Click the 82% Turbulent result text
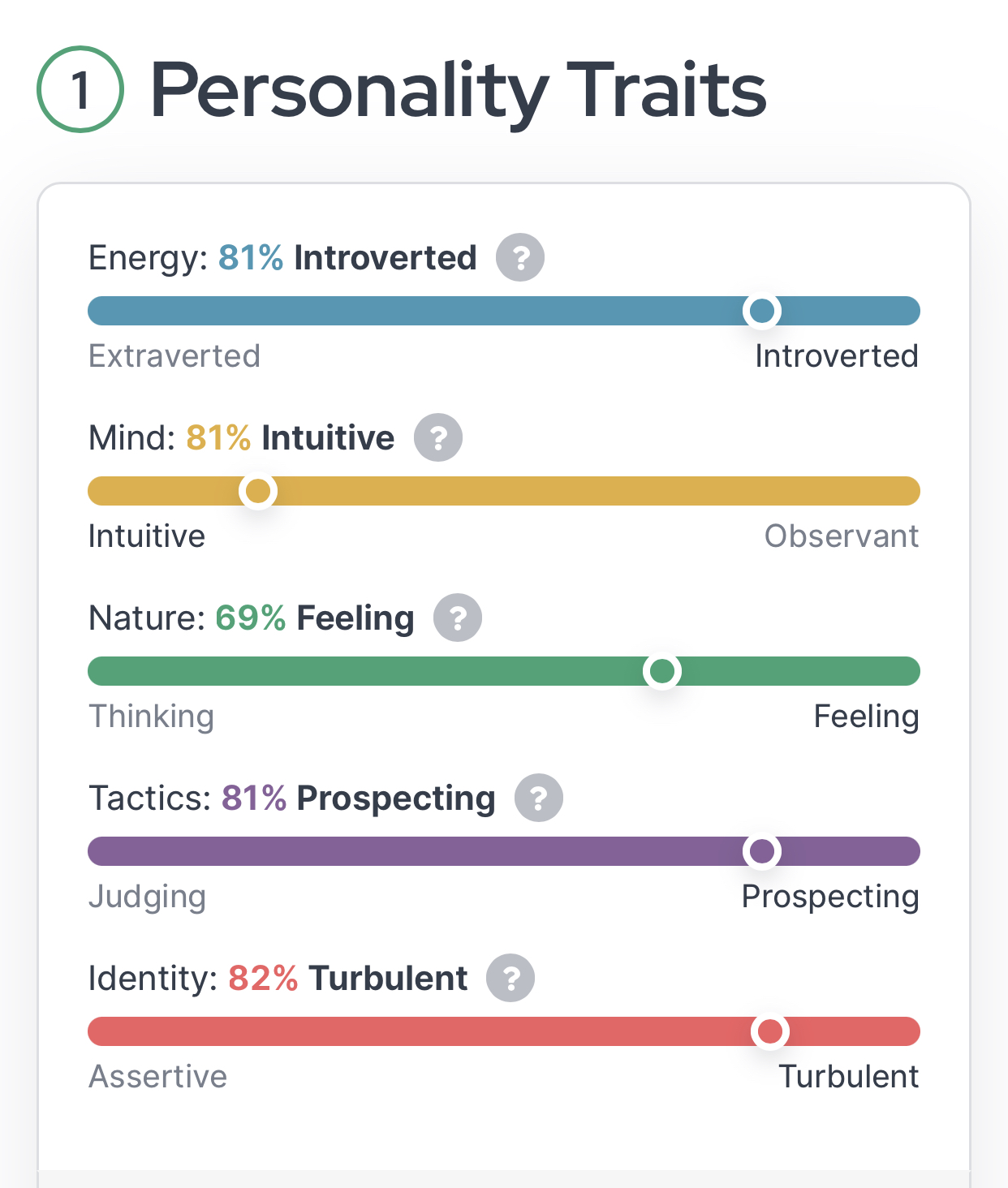The image size is (1008, 1188). 348,978
